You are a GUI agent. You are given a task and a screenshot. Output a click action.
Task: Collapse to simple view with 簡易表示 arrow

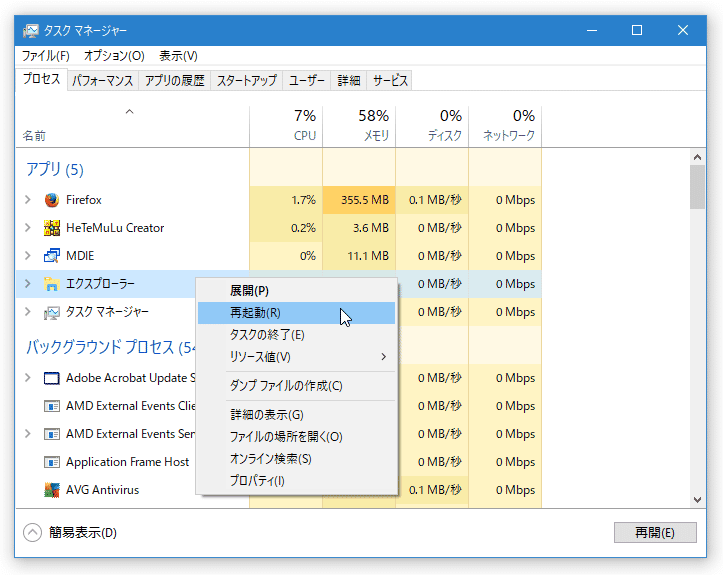pos(32,533)
